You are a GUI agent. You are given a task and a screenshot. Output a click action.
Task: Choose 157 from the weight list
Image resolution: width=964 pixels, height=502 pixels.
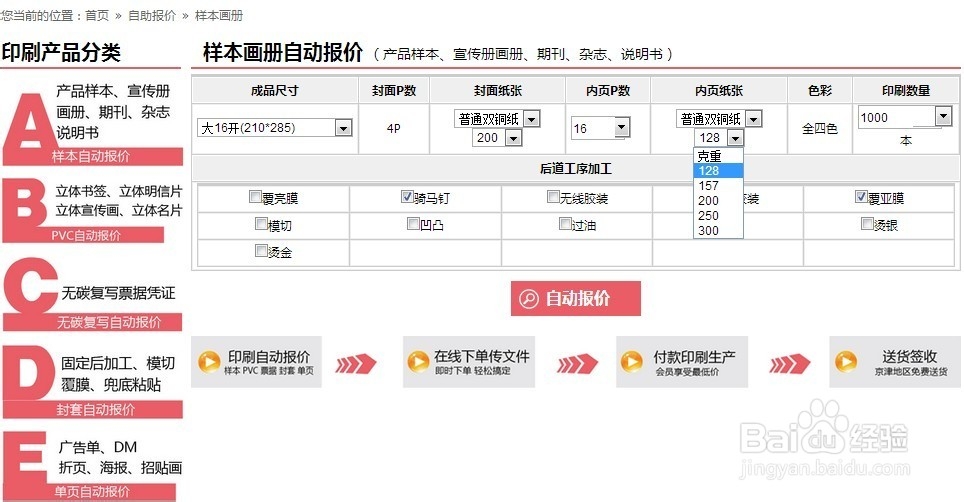click(718, 186)
